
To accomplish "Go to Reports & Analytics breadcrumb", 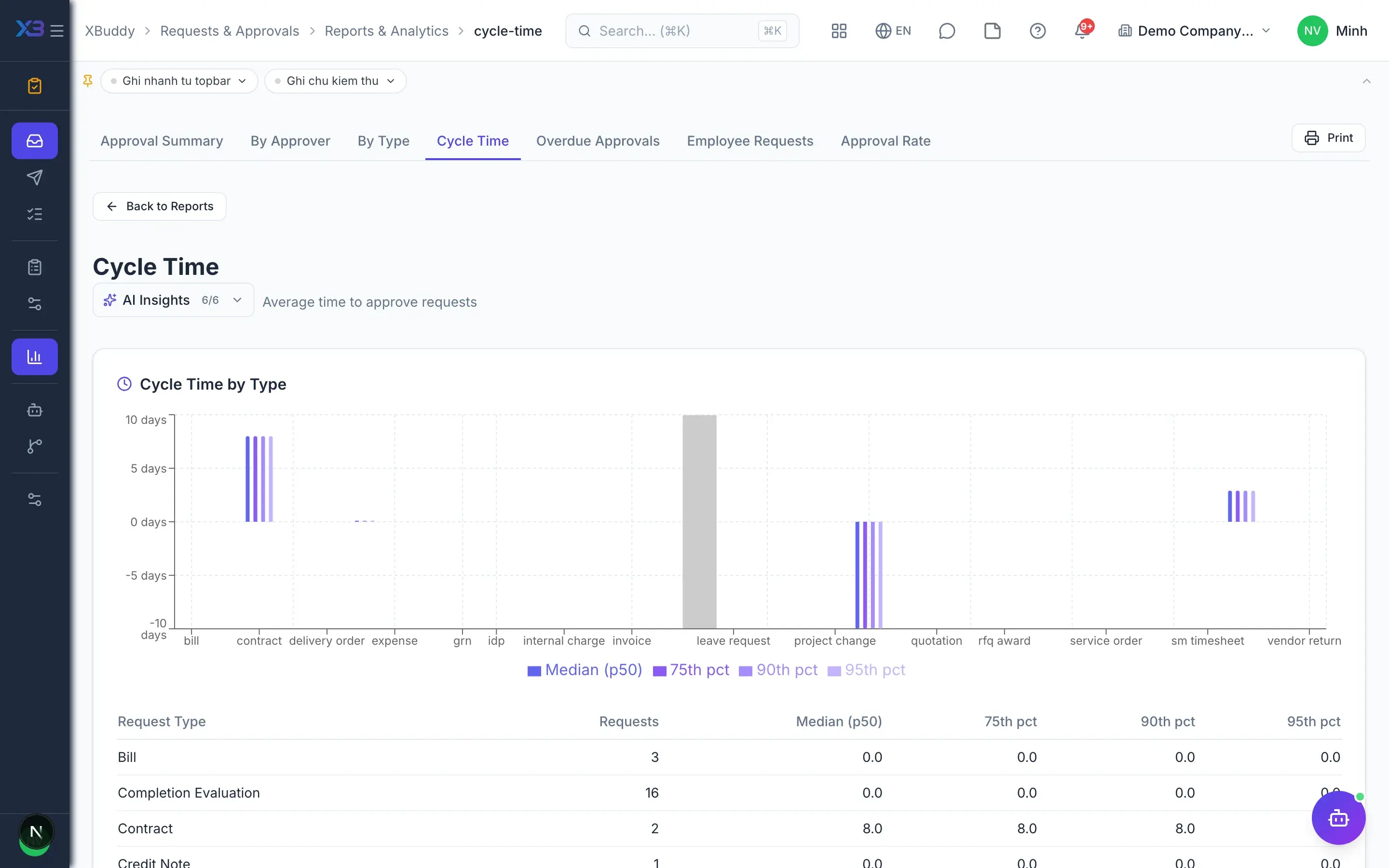I will coord(386,30).
